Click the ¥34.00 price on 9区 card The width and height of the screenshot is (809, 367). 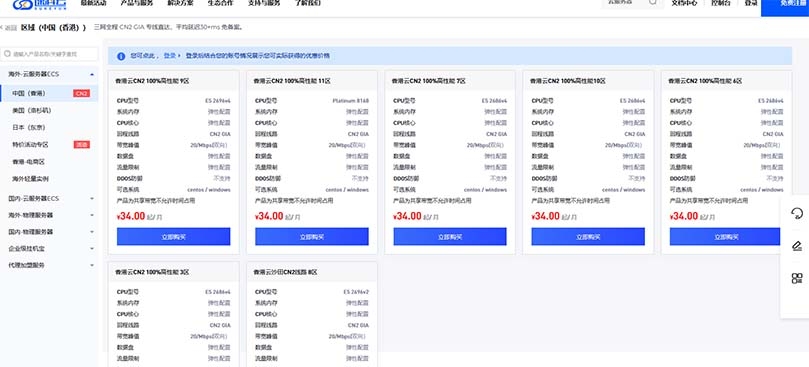click(x=131, y=216)
